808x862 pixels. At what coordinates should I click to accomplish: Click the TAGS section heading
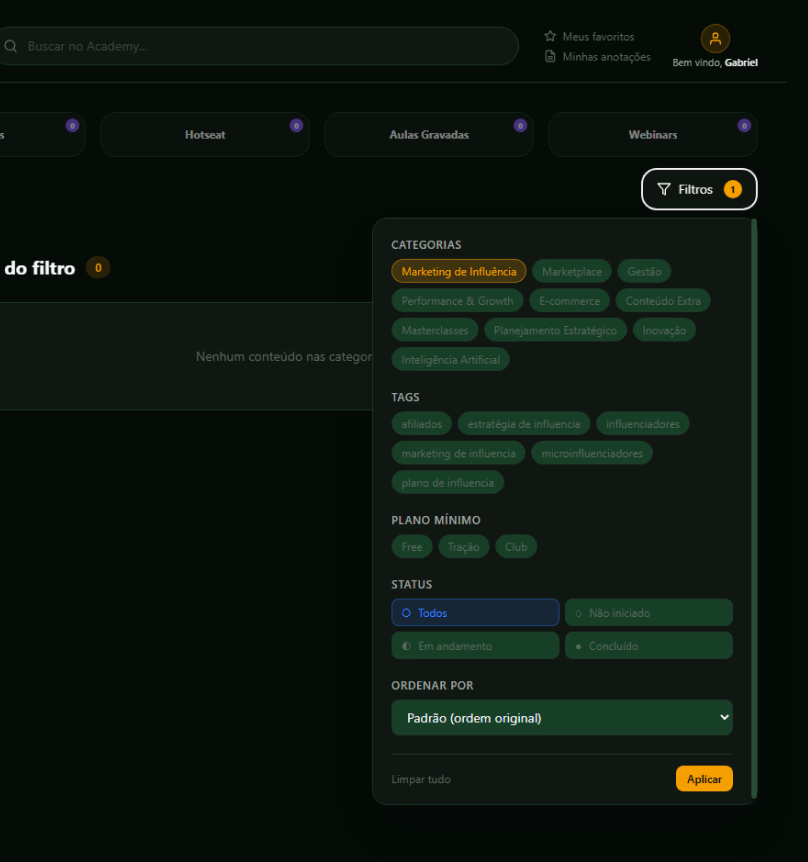(x=405, y=397)
